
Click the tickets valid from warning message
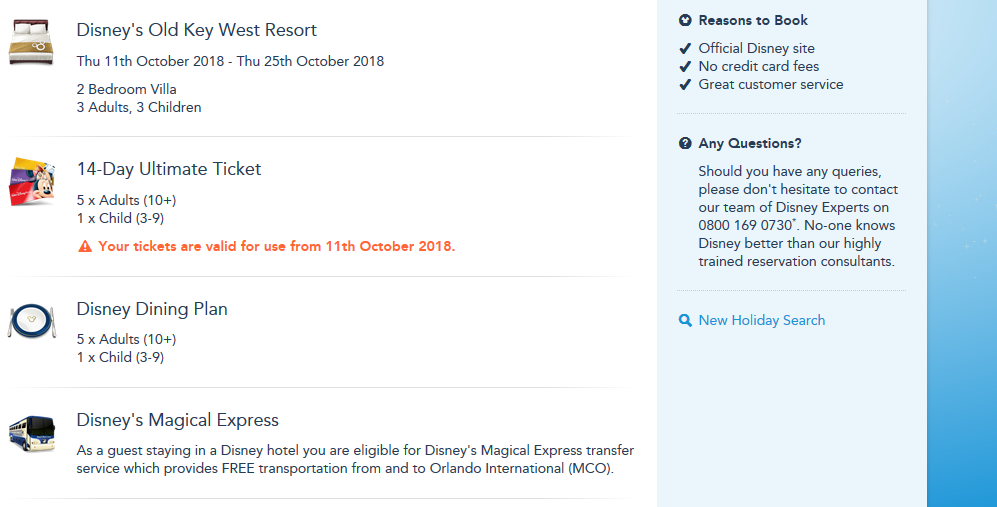tap(276, 246)
